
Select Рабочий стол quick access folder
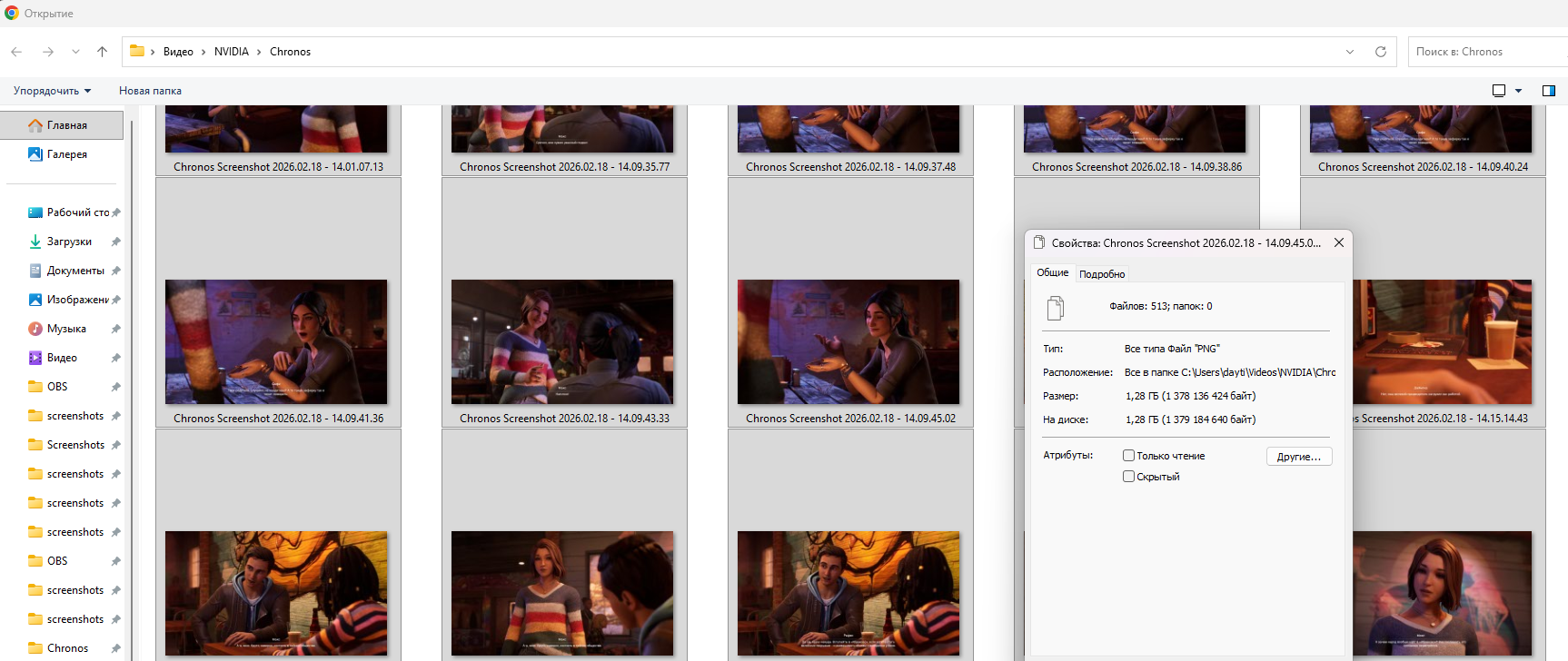point(69,212)
